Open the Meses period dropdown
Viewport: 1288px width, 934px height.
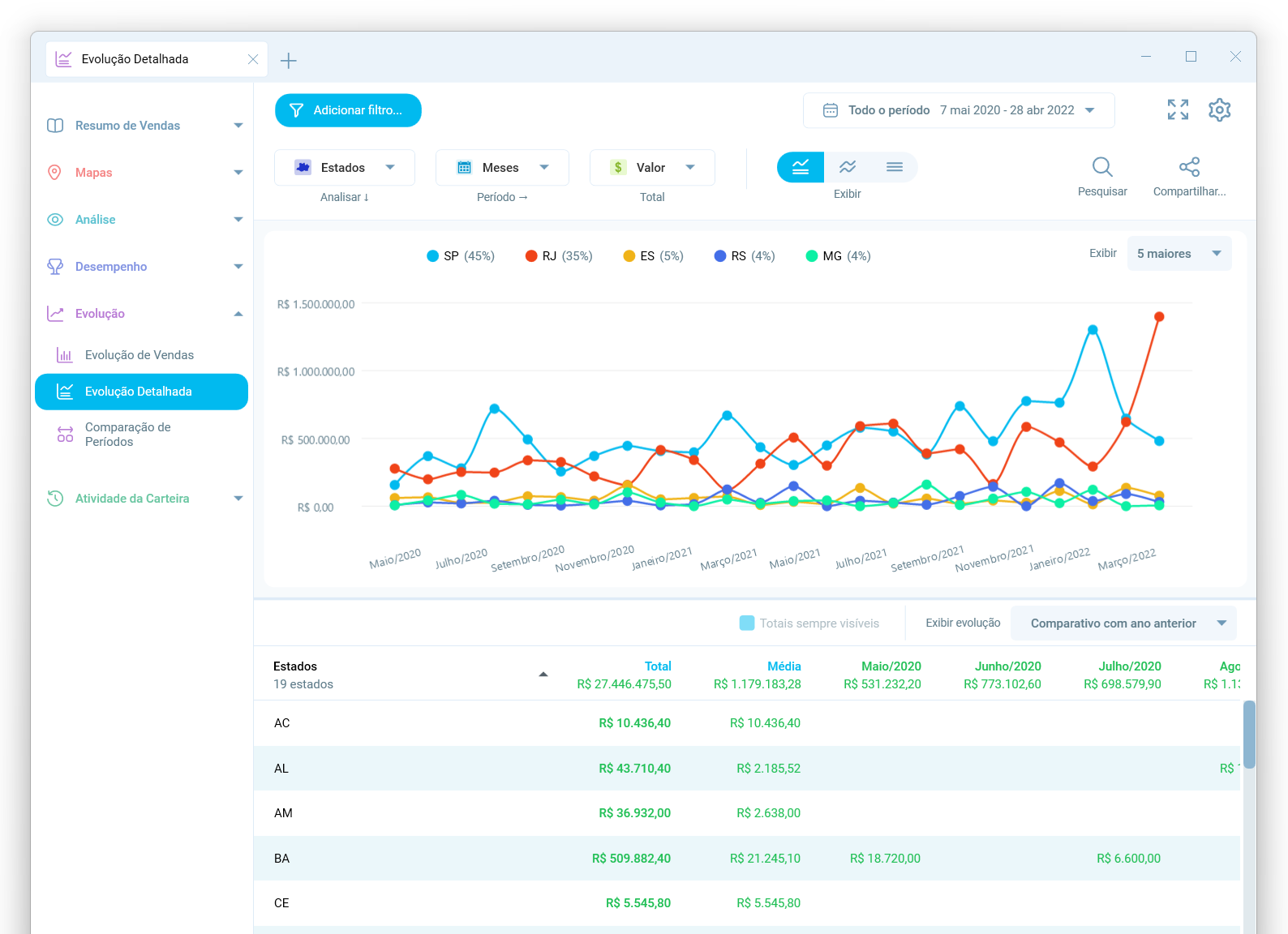pos(502,168)
